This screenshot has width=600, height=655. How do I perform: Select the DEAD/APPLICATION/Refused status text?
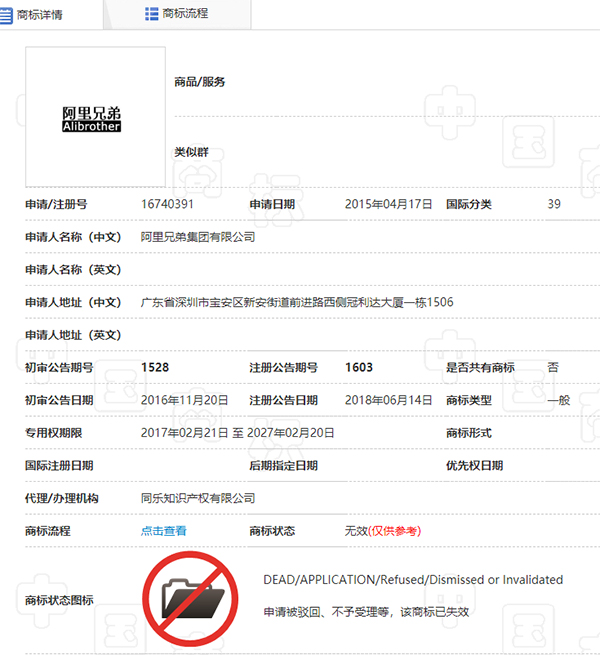point(413,580)
